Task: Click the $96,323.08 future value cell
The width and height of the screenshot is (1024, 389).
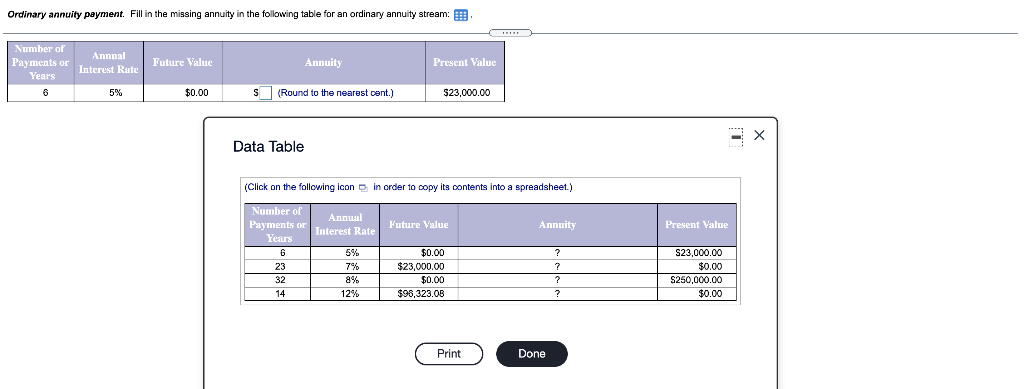Action: coord(419,294)
